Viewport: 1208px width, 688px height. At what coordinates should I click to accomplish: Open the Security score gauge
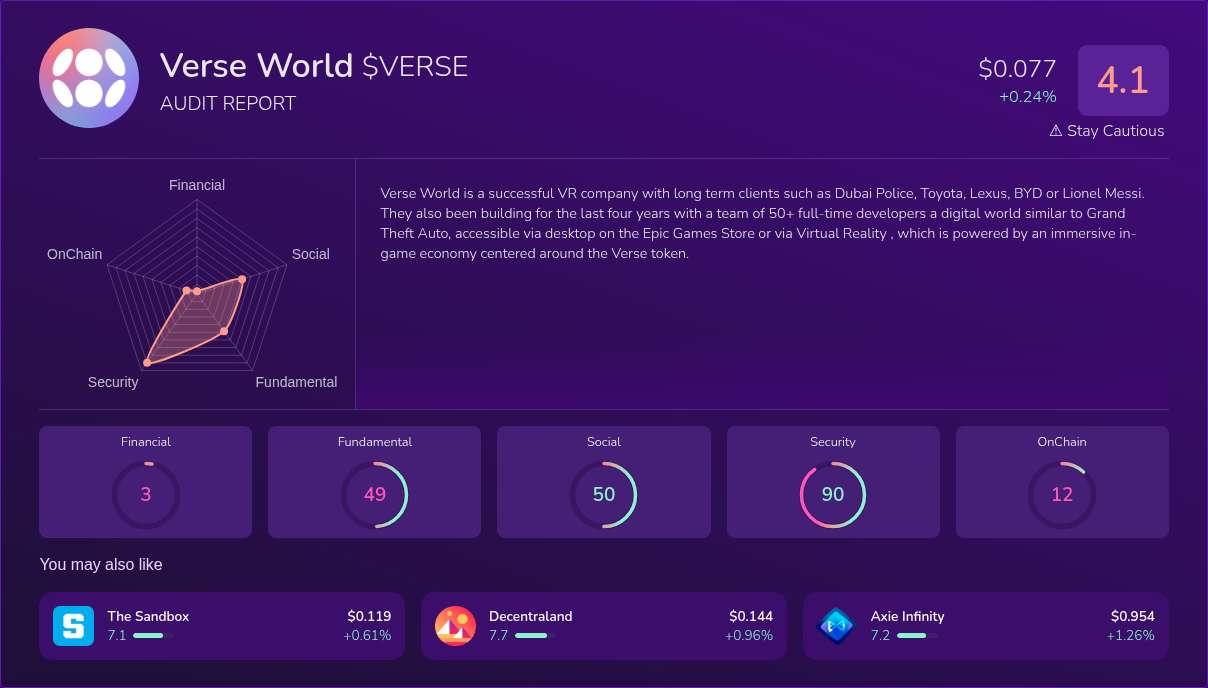coord(833,494)
